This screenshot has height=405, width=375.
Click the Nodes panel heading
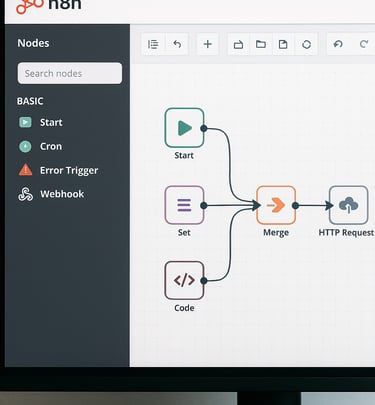(x=33, y=43)
